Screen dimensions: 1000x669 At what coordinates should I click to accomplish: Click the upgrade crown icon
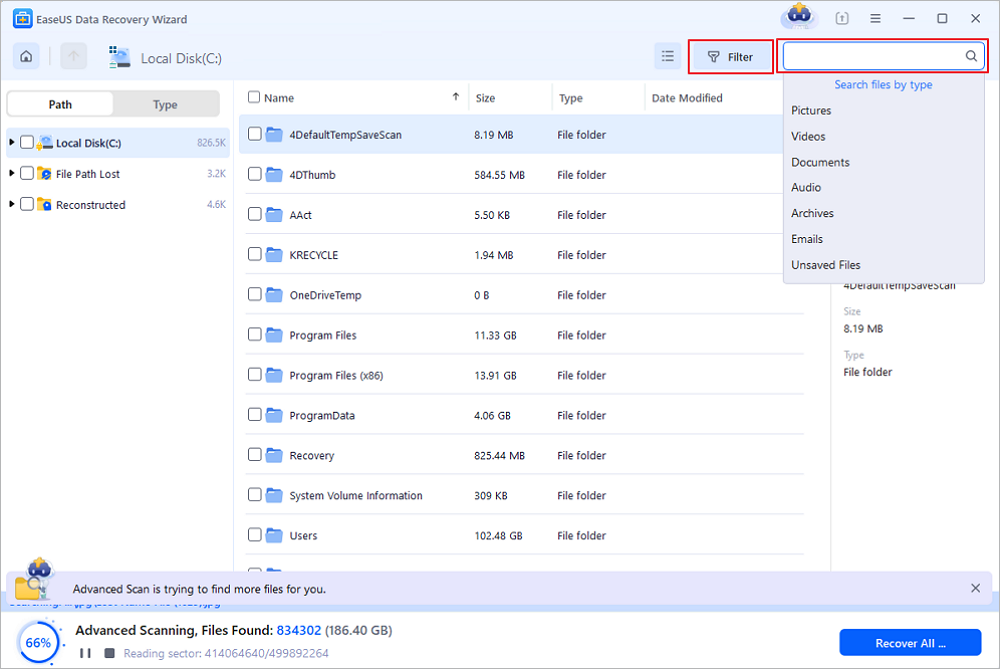click(797, 17)
